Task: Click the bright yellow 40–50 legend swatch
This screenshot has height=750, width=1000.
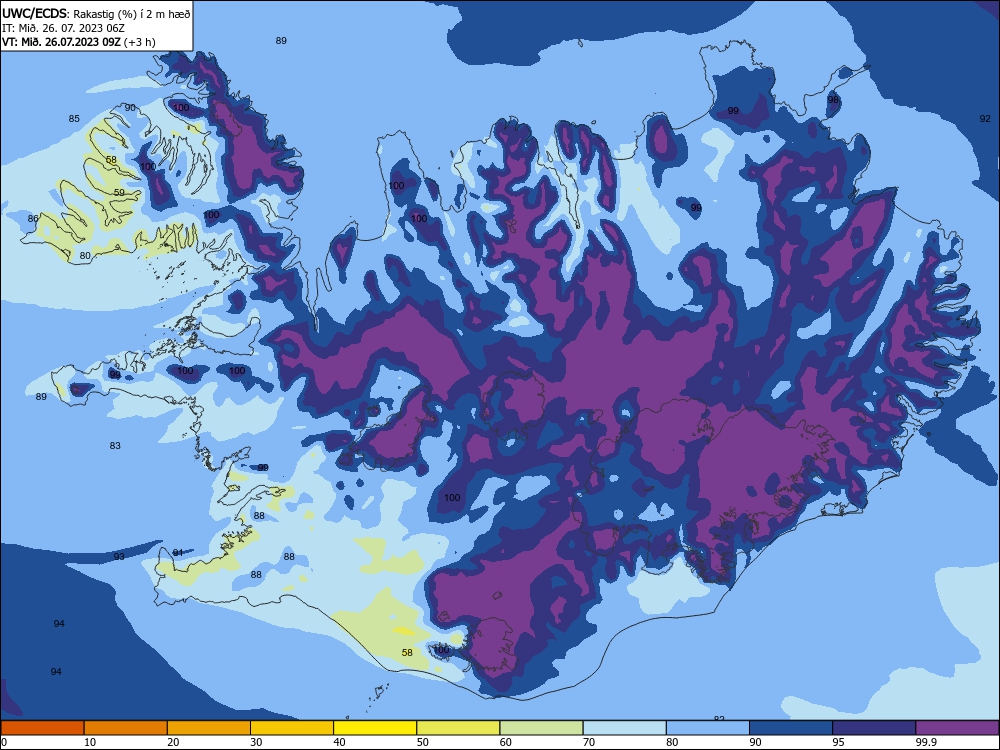Action: click(375, 728)
